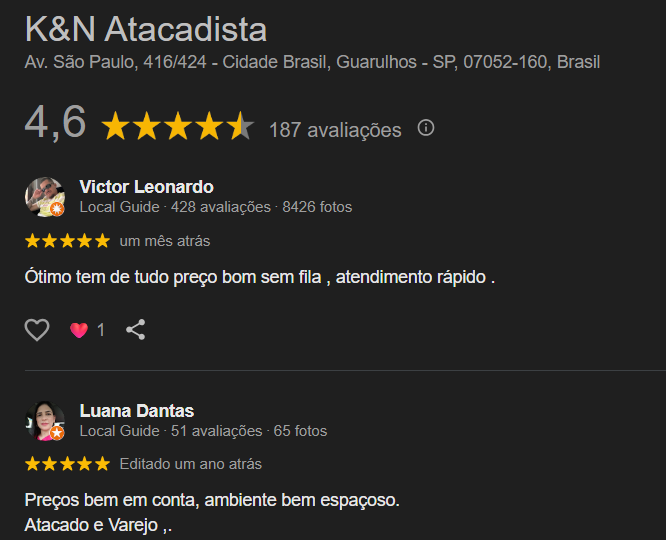The height and width of the screenshot is (540, 666).
Task: Click Victor's five-star review rating
Action: tap(68, 241)
